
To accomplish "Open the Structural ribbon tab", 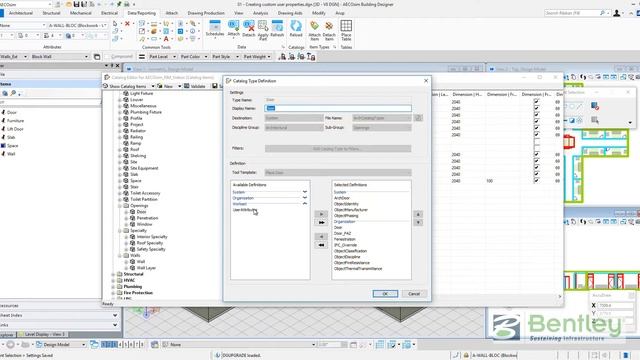I will click(x=51, y=13).
